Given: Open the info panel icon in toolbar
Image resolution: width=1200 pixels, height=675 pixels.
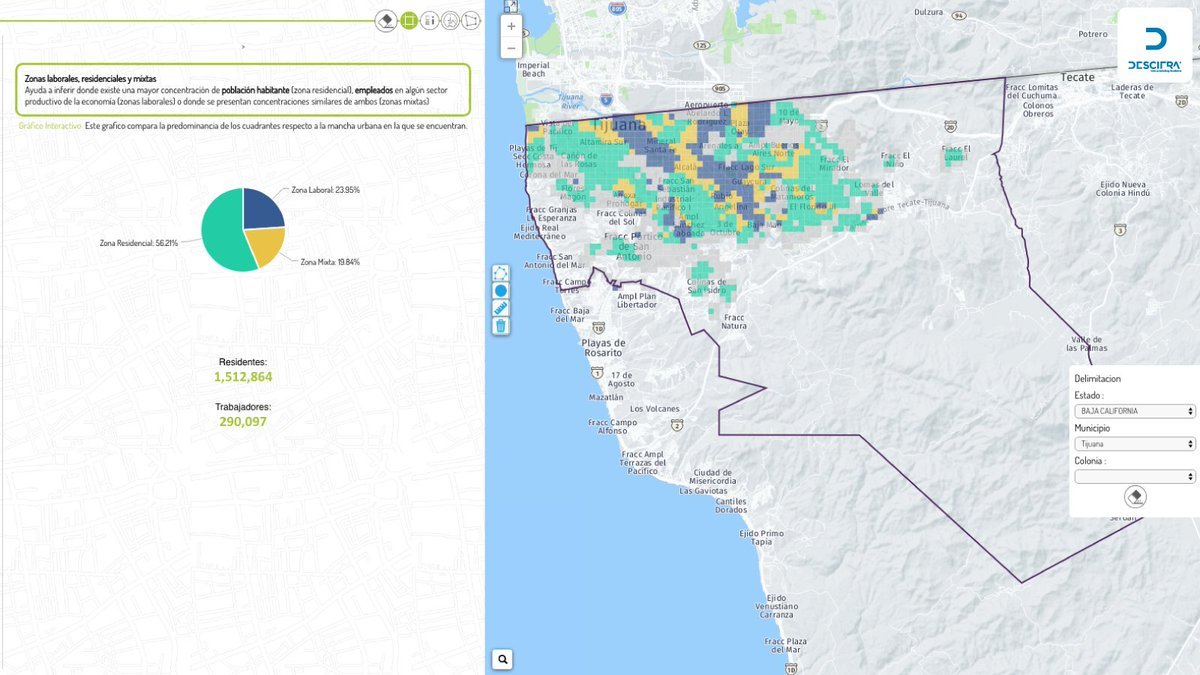Looking at the screenshot, I should 429,20.
